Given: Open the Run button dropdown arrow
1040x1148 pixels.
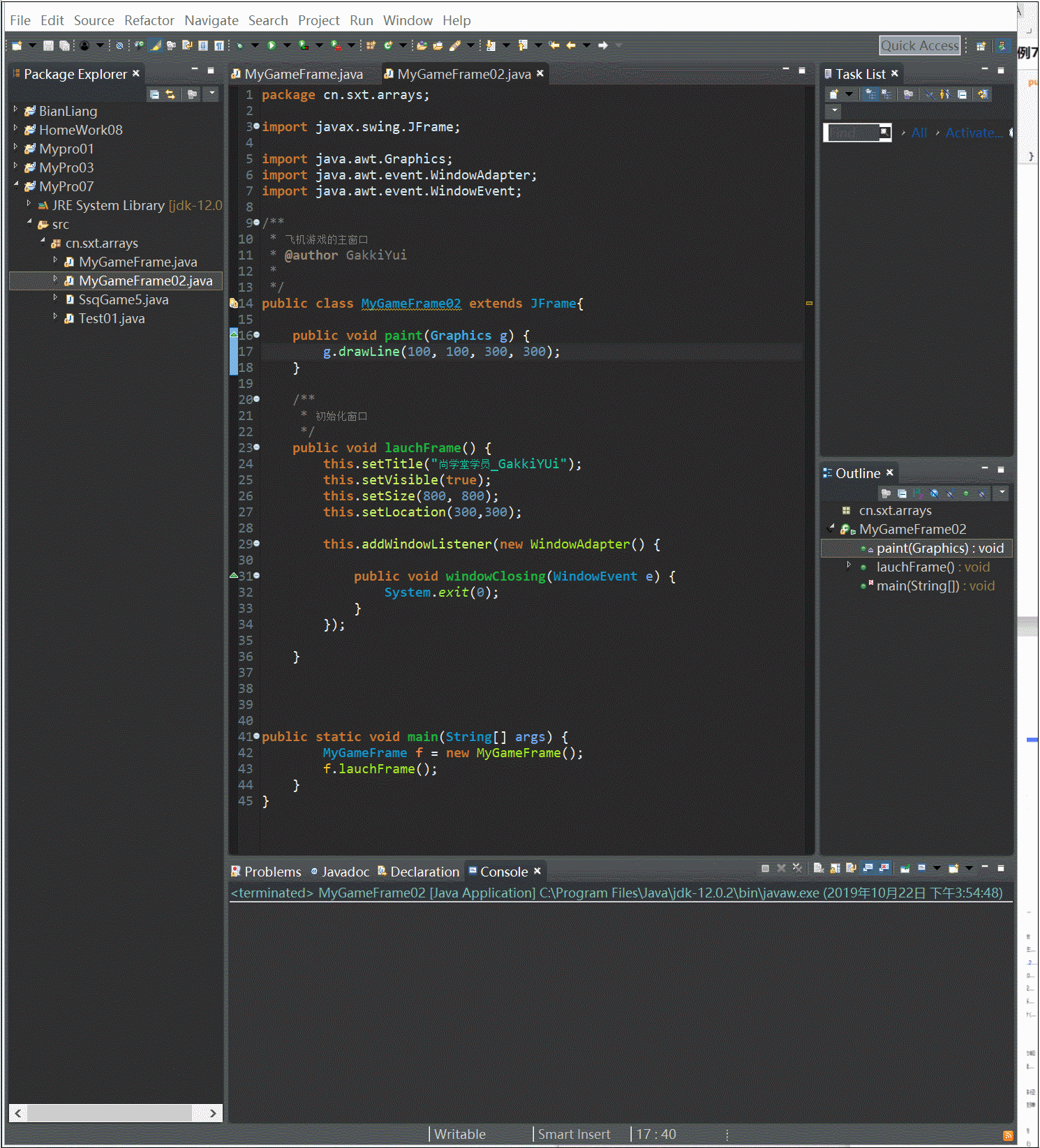Looking at the screenshot, I should [287, 45].
